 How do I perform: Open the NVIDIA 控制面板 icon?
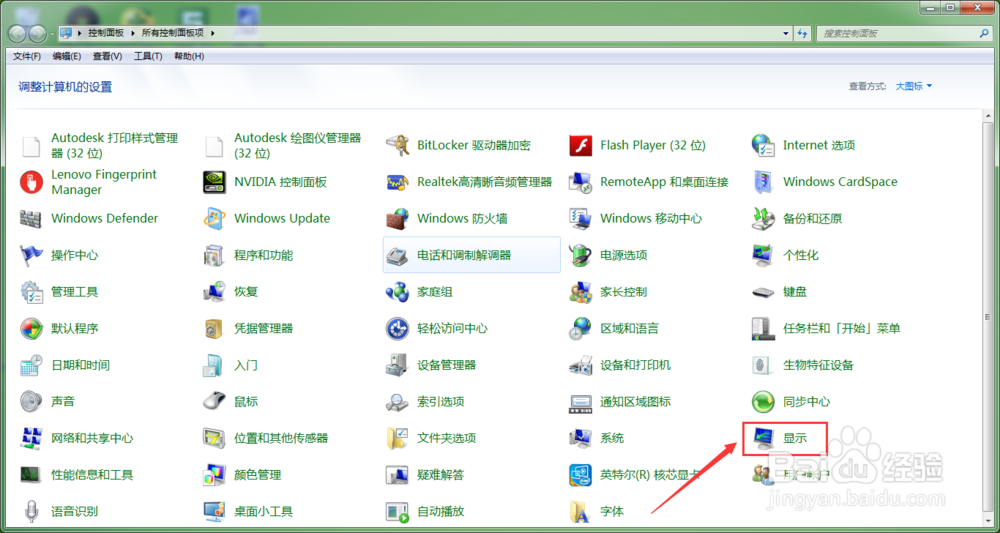(214, 182)
